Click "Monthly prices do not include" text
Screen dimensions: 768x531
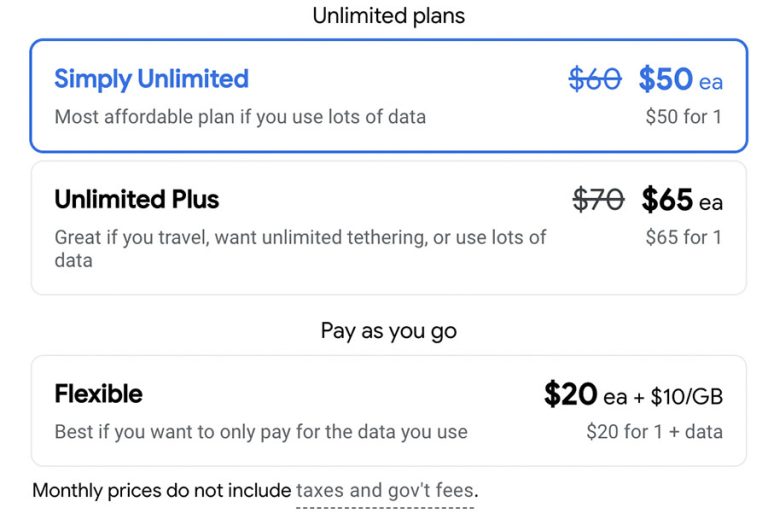(162, 491)
